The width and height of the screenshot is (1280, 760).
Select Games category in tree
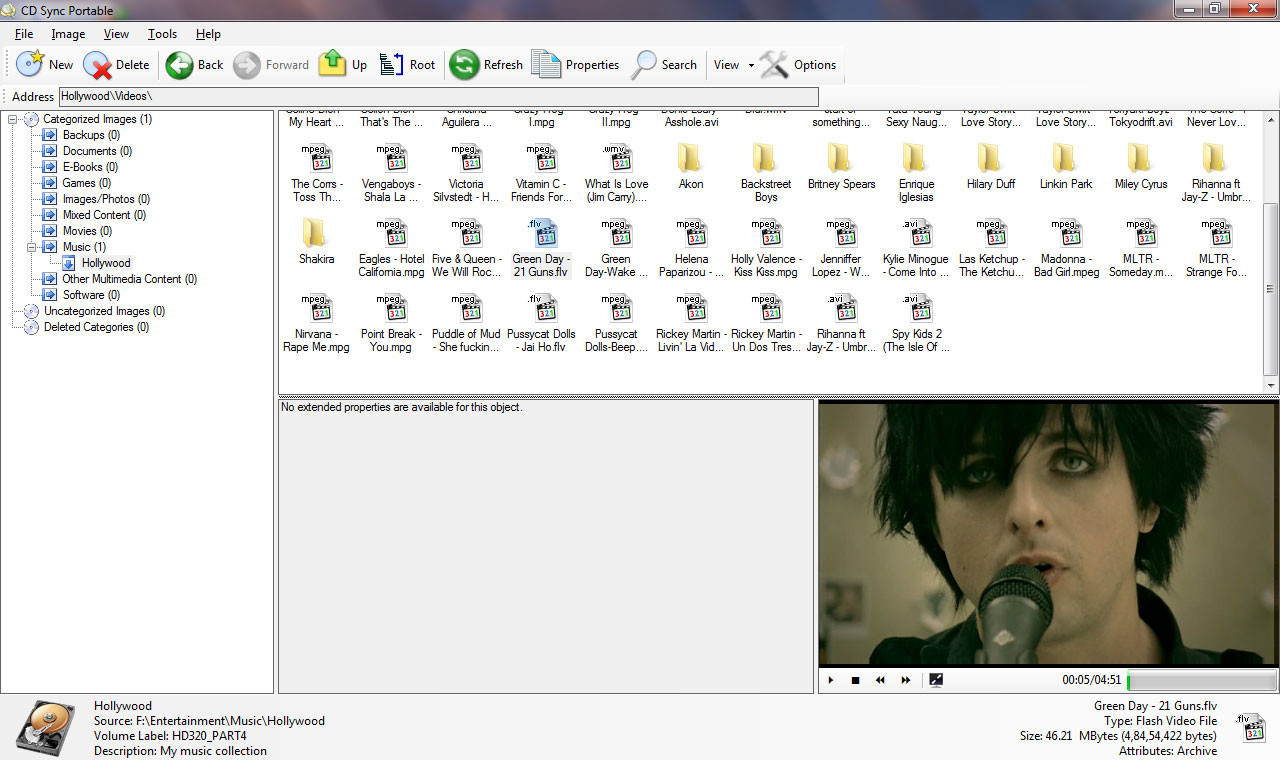[86, 183]
